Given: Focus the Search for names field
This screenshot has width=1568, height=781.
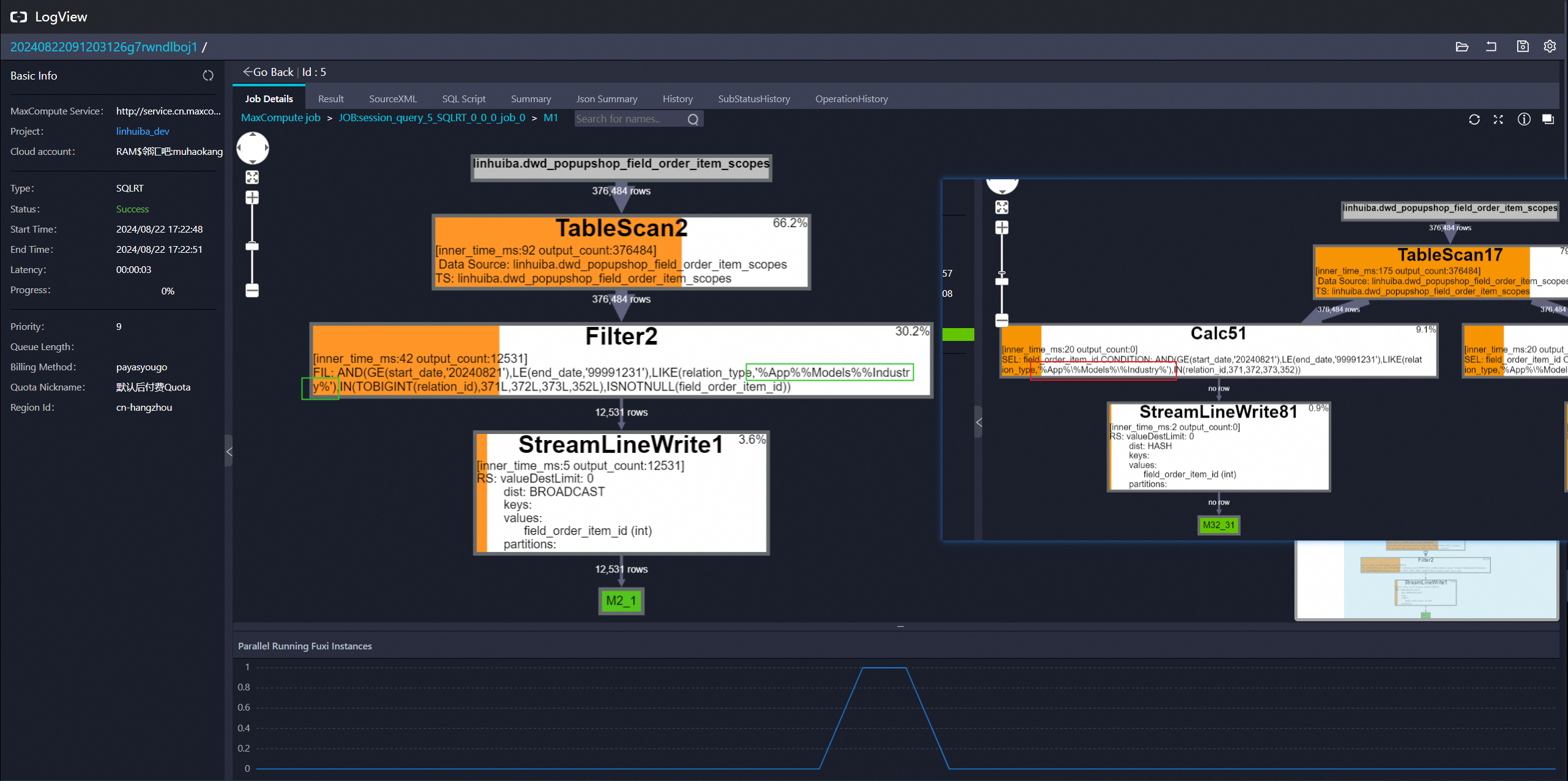Looking at the screenshot, I should tap(630, 119).
